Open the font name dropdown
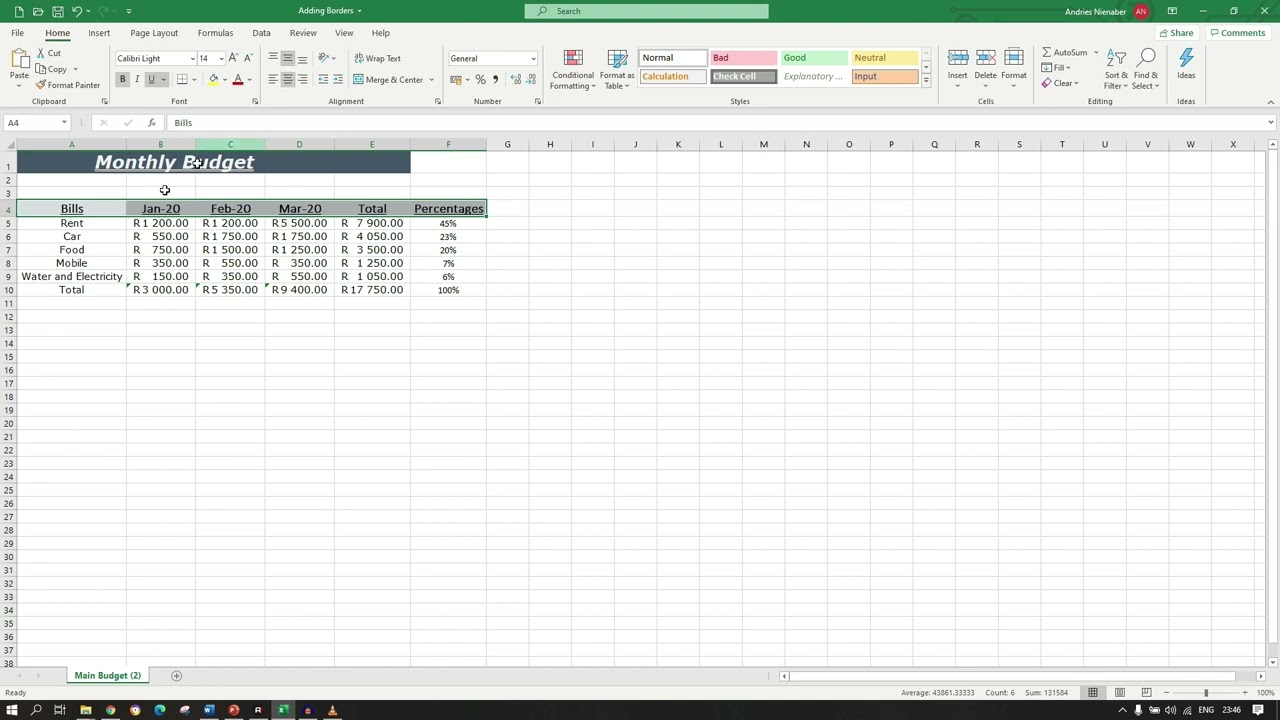The width and height of the screenshot is (1280, 720). coord(192,59)
